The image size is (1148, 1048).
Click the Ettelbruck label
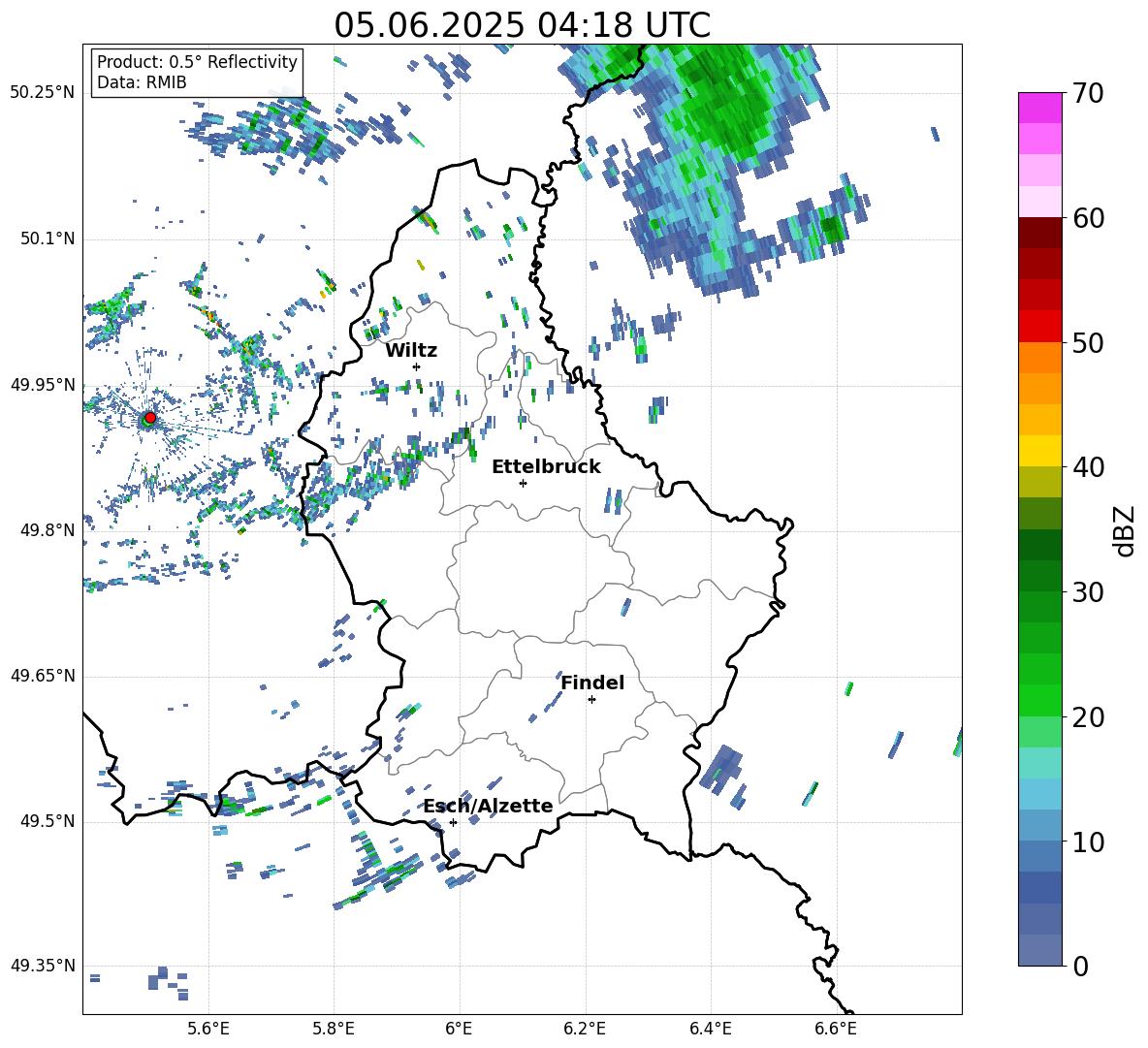click(x=546, y=467)
